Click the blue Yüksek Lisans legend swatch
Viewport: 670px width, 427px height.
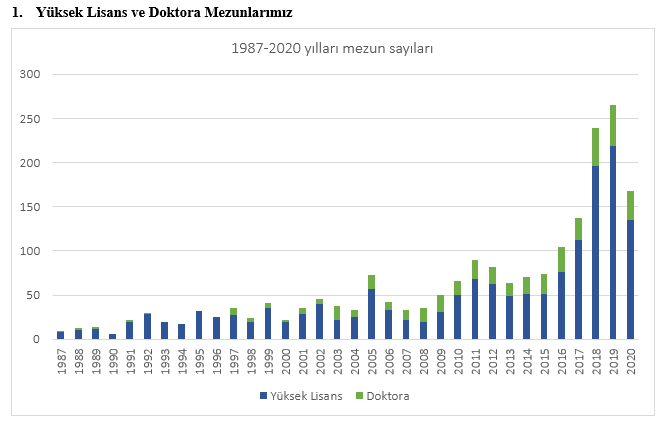(263, 396)
